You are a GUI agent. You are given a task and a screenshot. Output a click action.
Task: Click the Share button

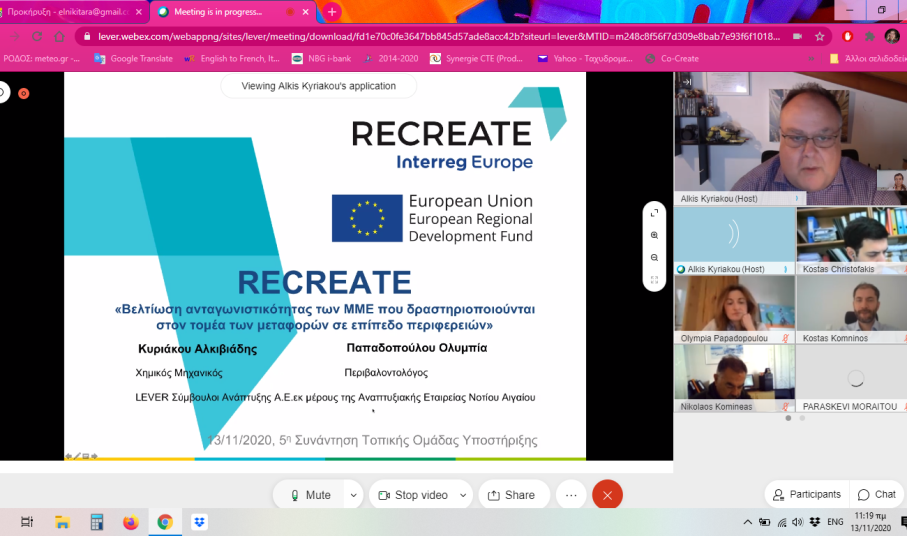(x=511, y=495)
